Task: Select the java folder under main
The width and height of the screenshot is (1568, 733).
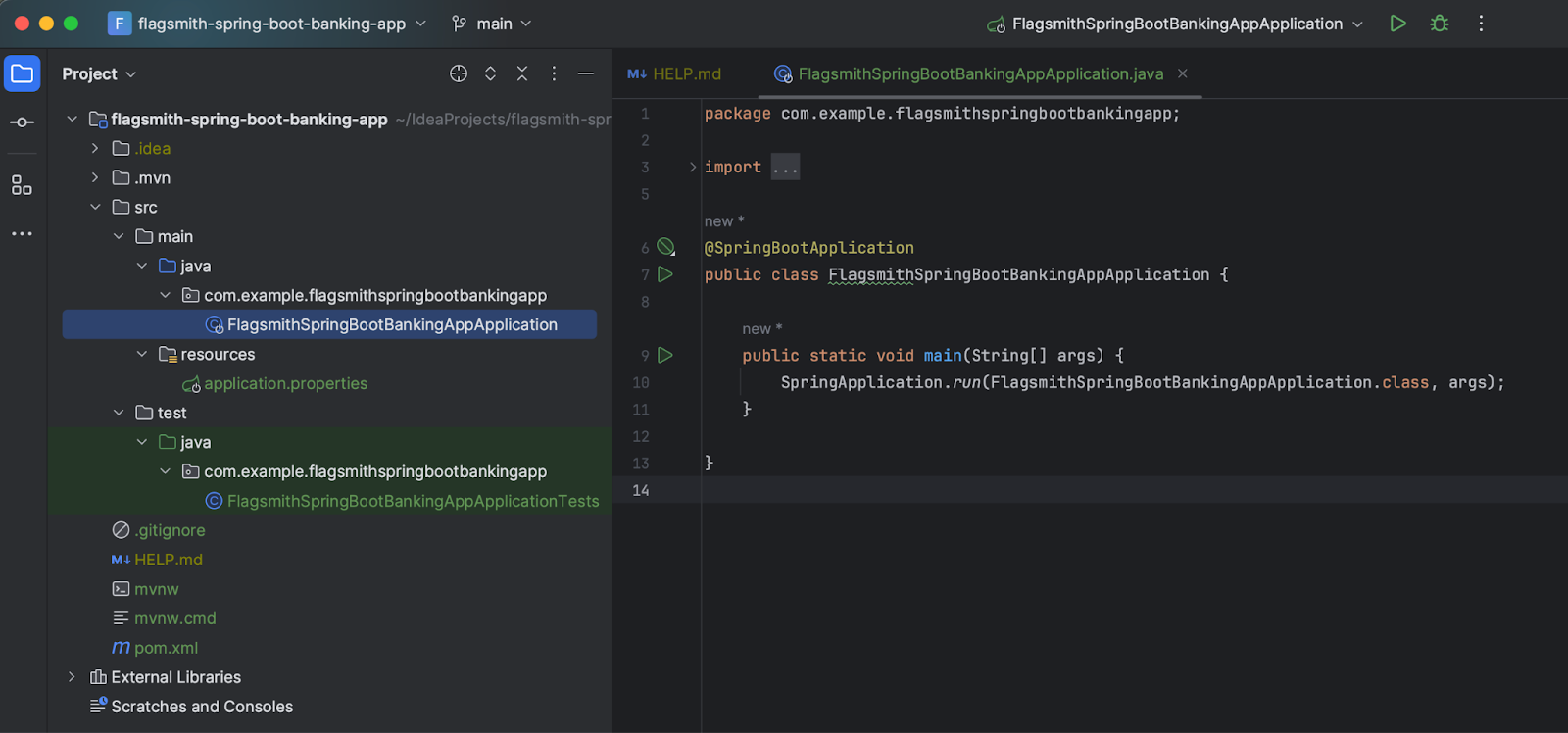Action: tap(195, 266)
